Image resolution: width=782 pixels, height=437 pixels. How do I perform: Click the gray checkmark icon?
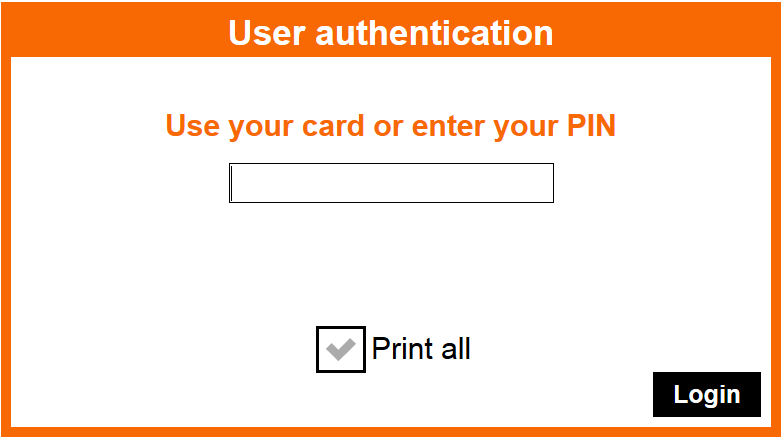click(x=341, y=349)
